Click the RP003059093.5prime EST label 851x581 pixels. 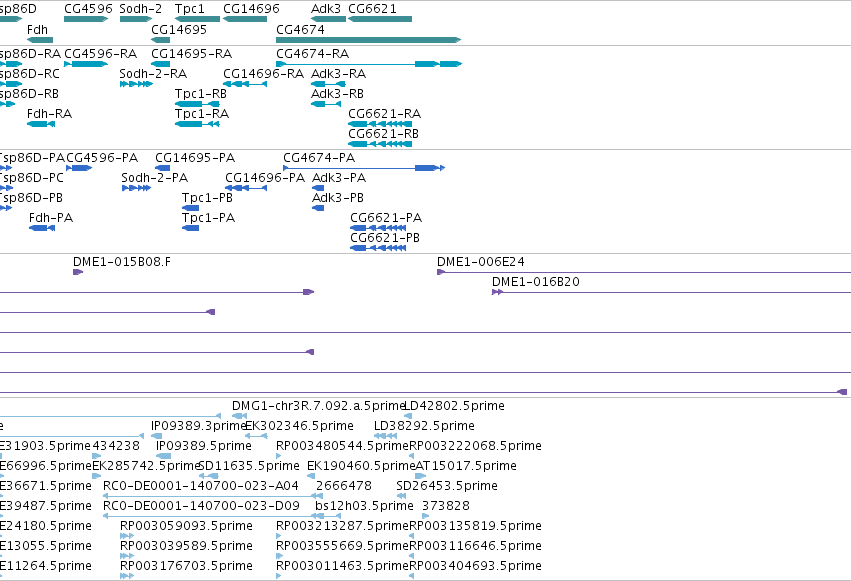tap(186, 526)
